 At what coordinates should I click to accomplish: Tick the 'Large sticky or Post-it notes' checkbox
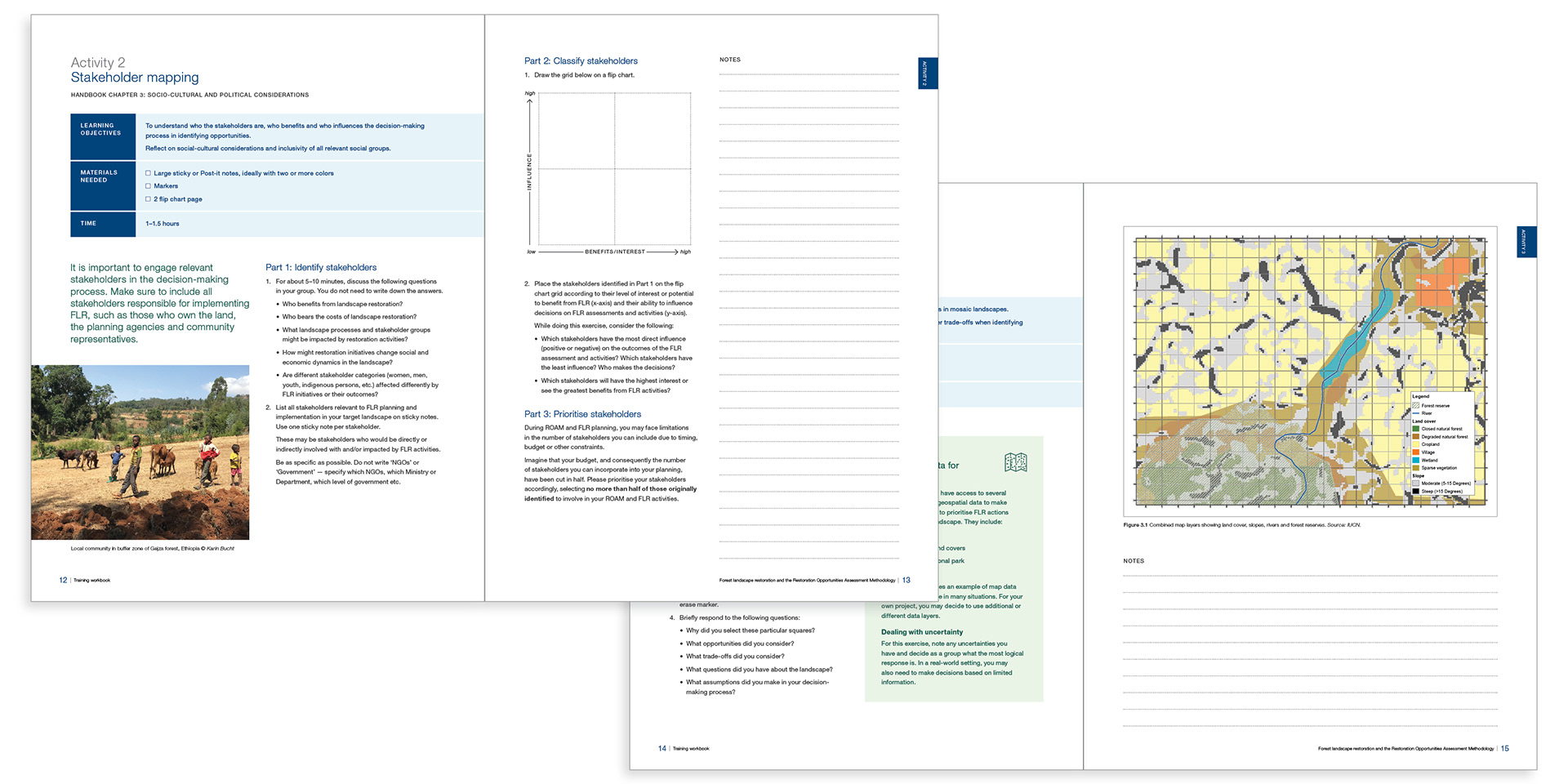click(148, 173)
